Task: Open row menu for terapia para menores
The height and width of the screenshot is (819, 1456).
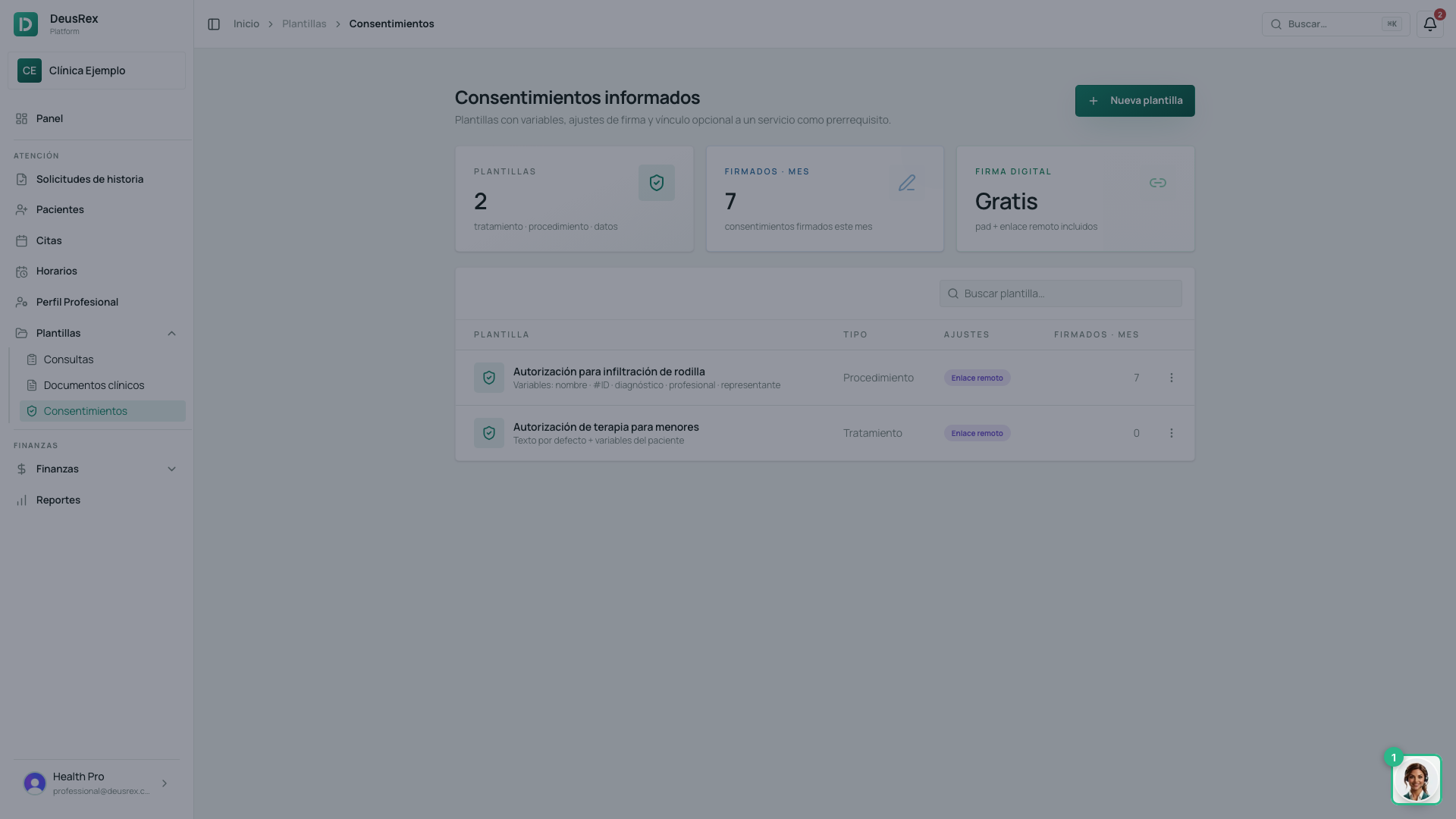Action: [x=1171, y=433]
